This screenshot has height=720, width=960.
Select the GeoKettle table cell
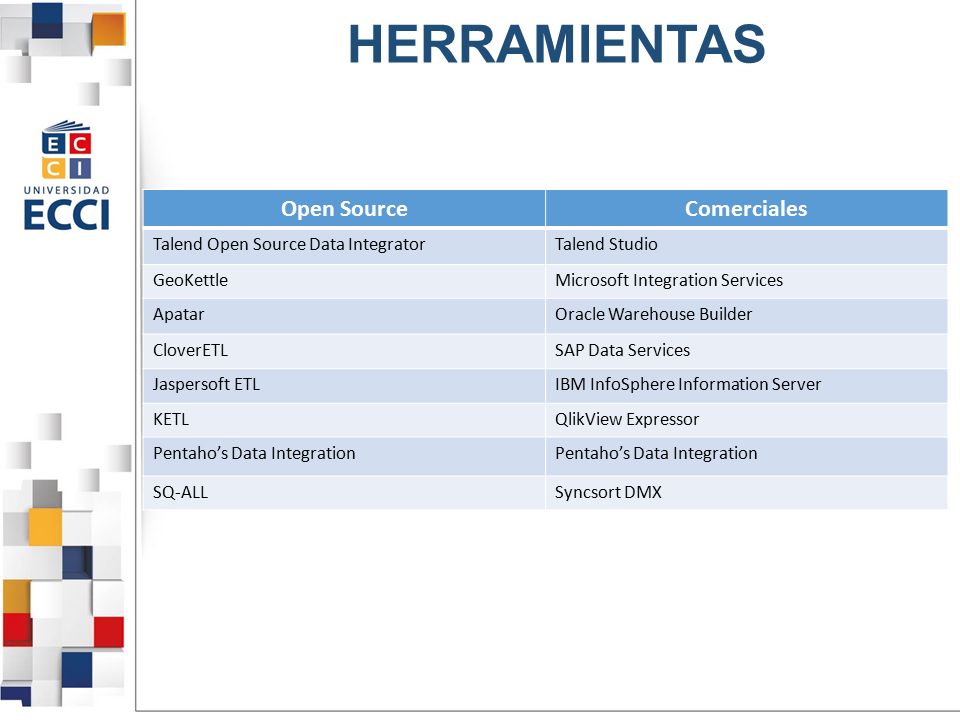pyautogui.click(x=344, y=281)
